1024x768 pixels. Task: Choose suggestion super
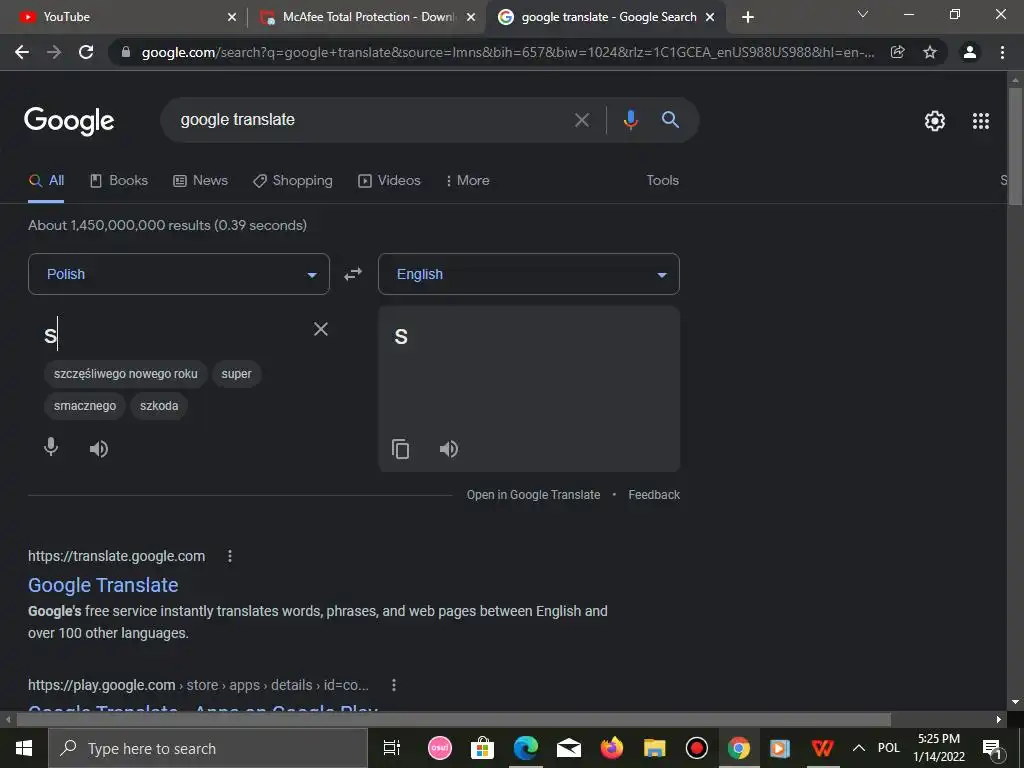[x=236, y=374]
